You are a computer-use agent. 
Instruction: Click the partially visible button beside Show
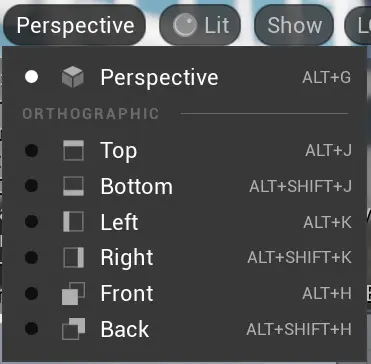(358, 25)
